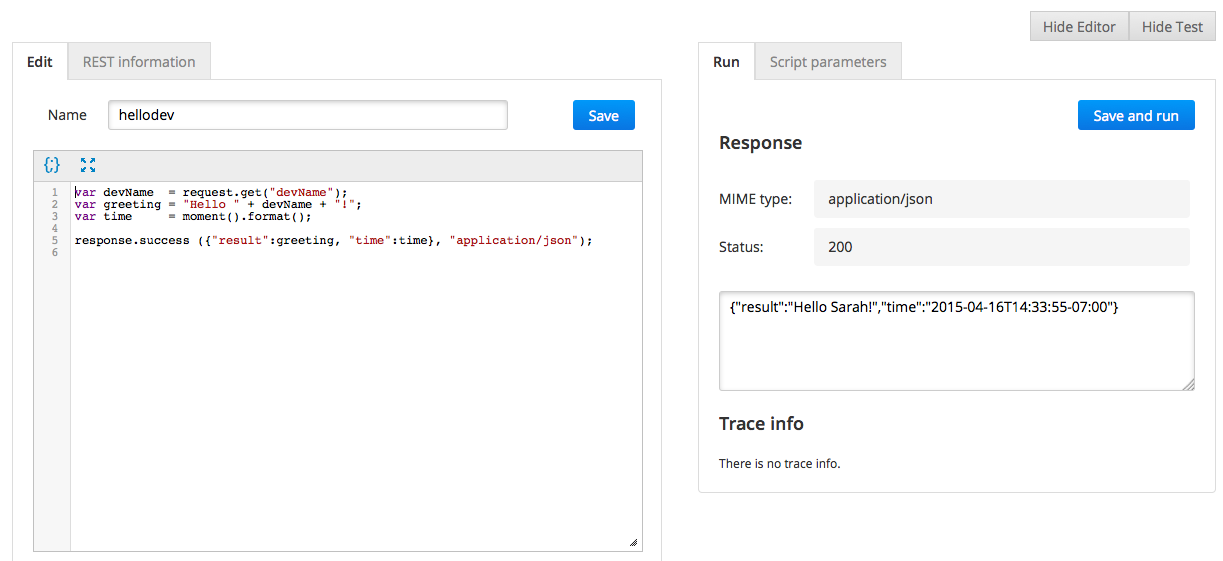Click the var greeting code line
The image size is (1223, 561).
[217, 205]
